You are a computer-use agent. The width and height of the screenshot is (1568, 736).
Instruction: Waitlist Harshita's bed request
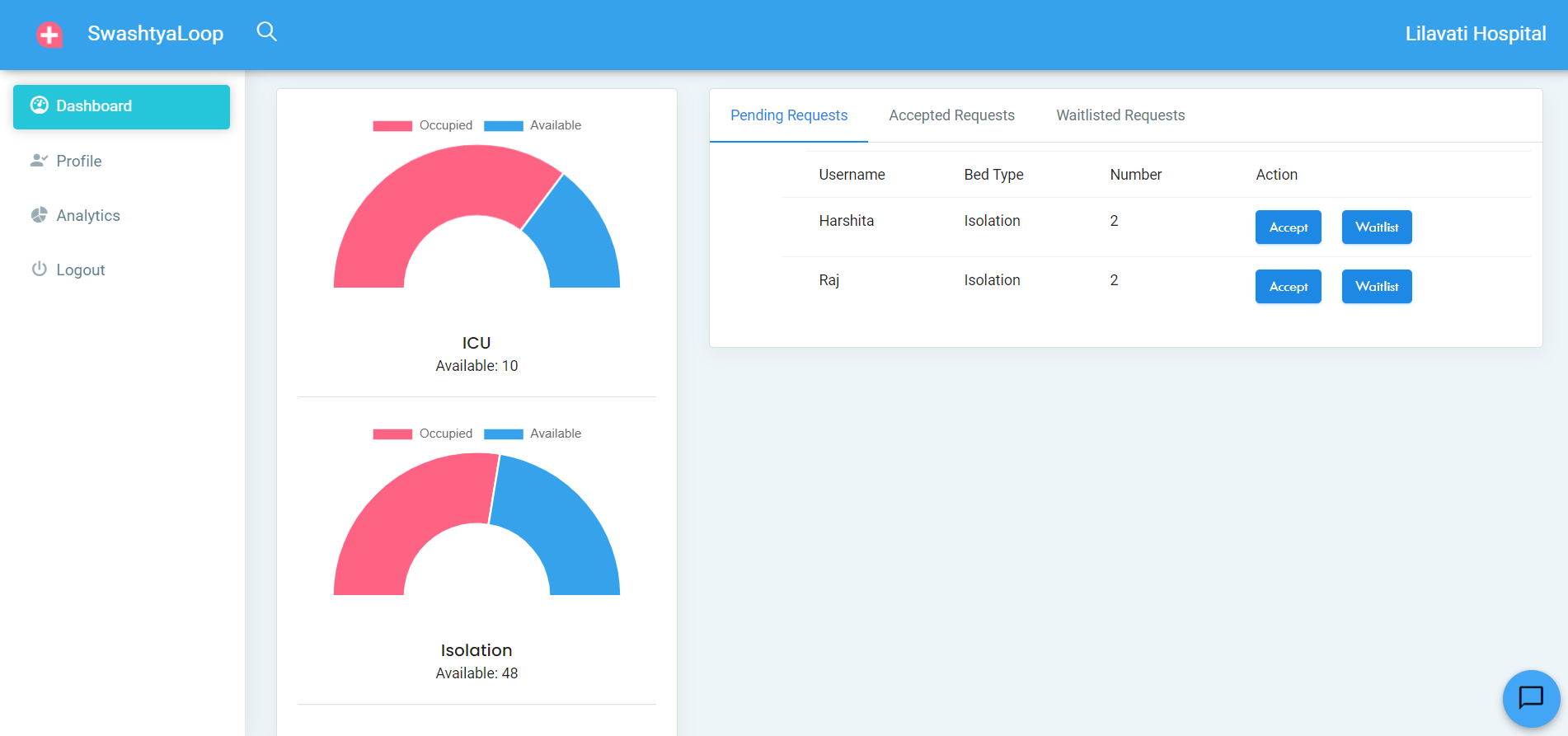[1377, 227]
